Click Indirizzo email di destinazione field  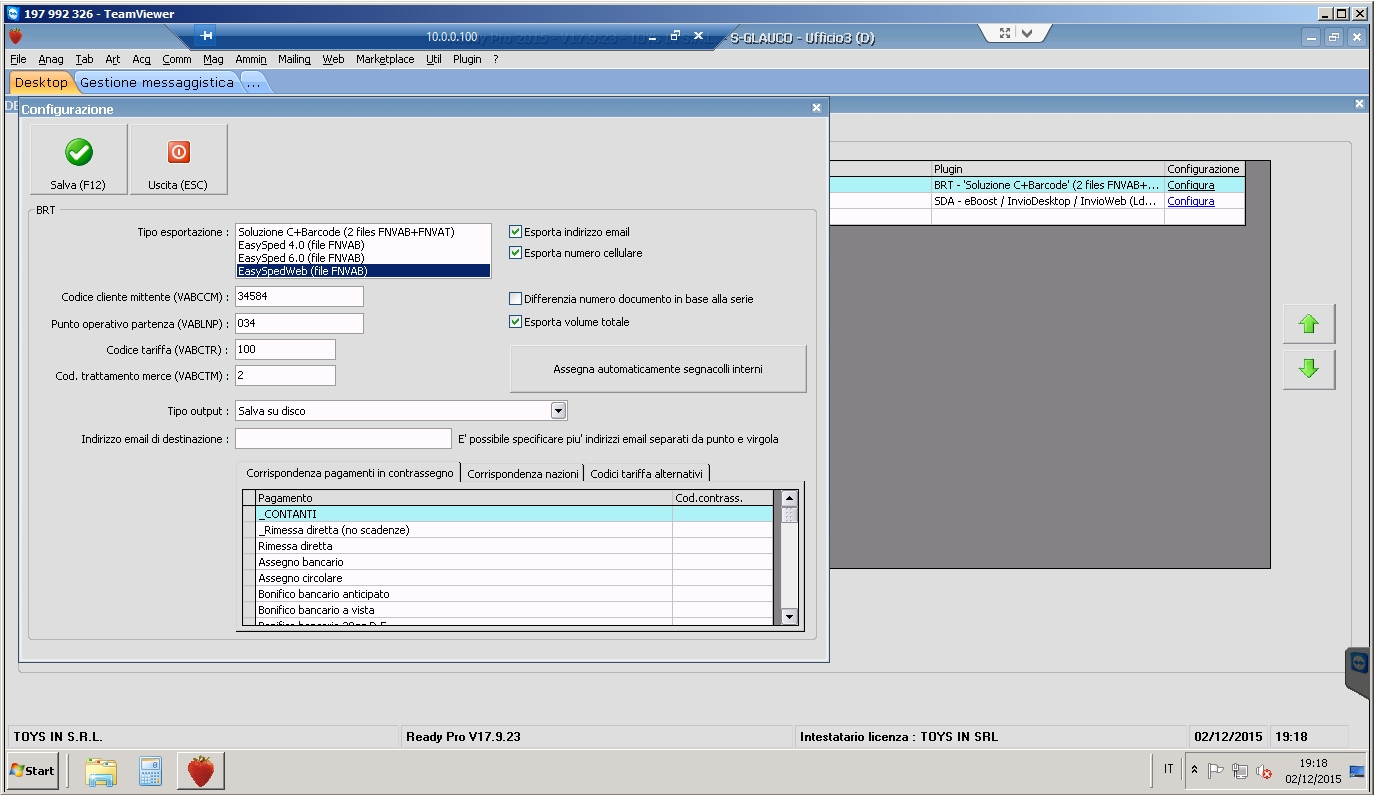point(343,438)
